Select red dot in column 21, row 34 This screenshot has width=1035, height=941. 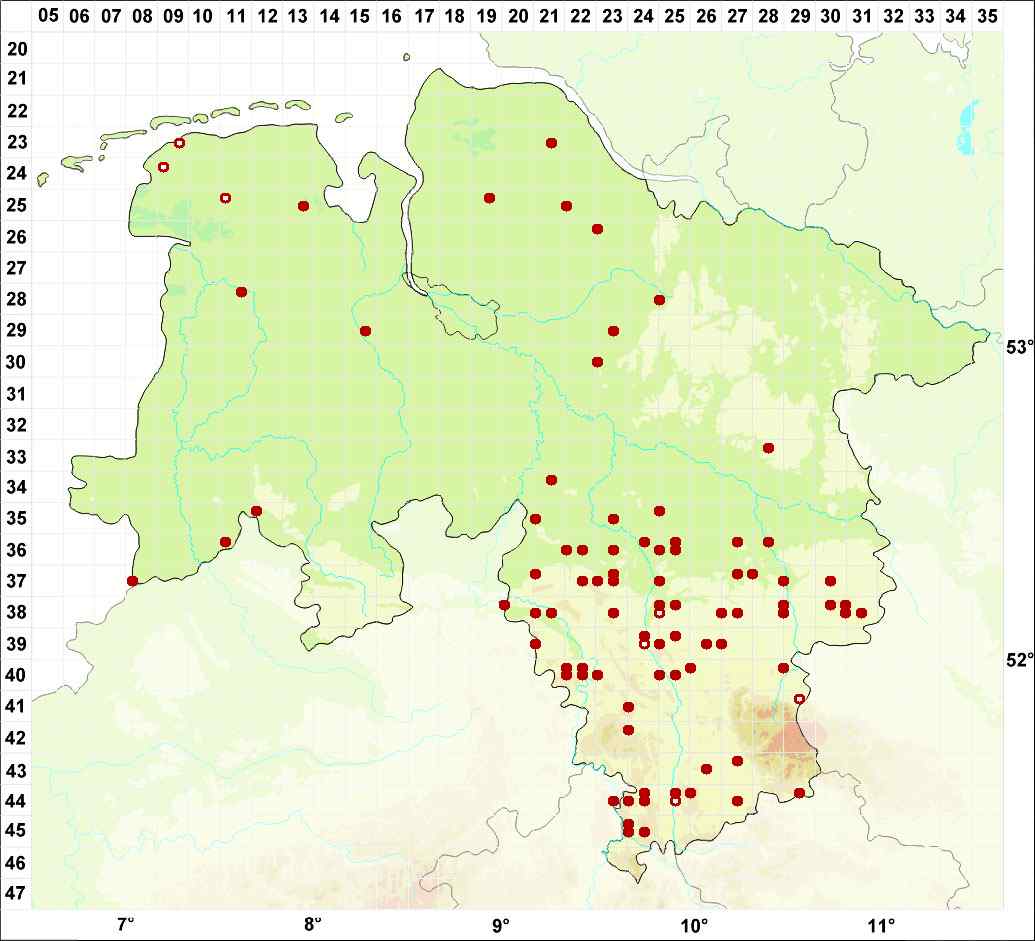pos(552,480)
